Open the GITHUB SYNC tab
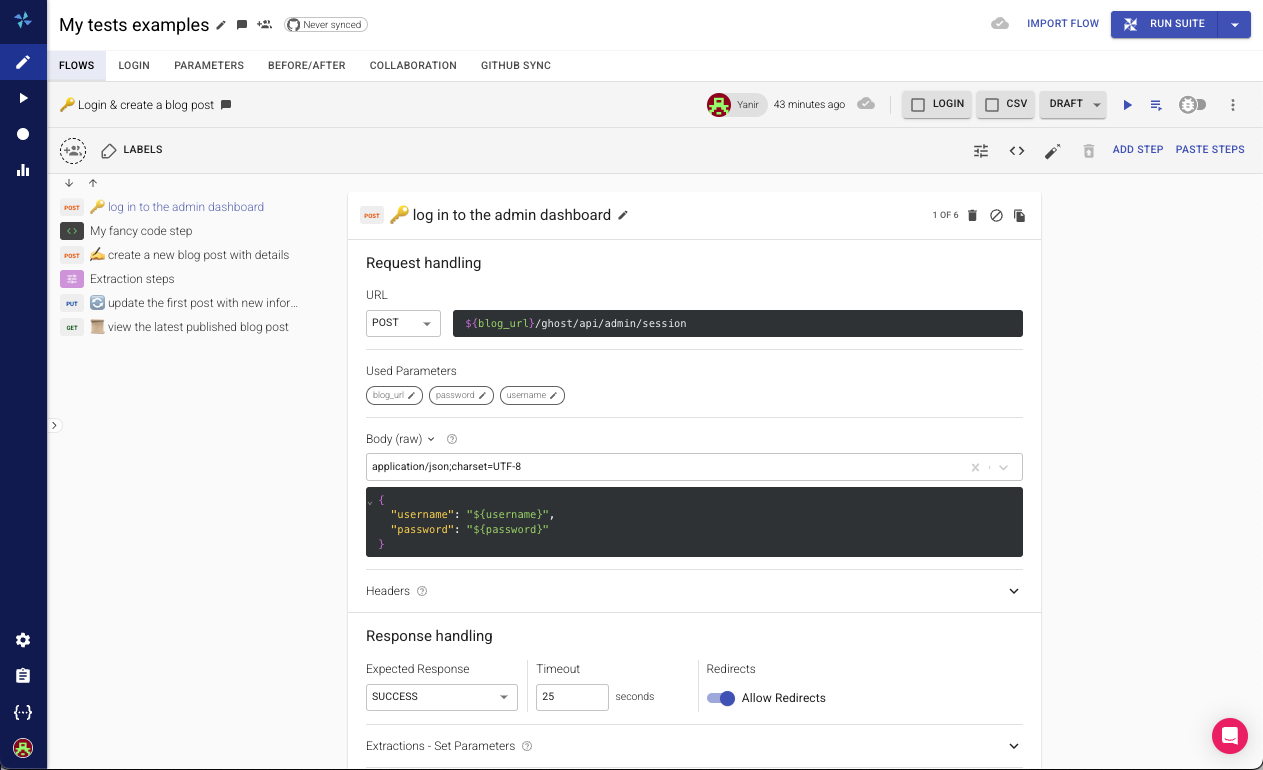This screenshot has width=1263, height=770. 515,66
